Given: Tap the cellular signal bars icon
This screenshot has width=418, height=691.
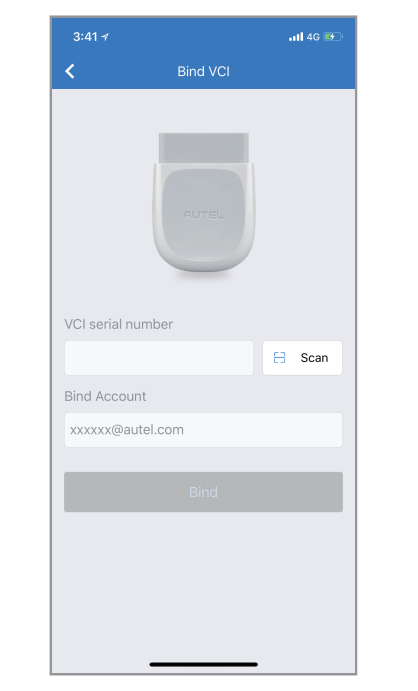Looking at the screenshot, I should [x=296, y=37].
